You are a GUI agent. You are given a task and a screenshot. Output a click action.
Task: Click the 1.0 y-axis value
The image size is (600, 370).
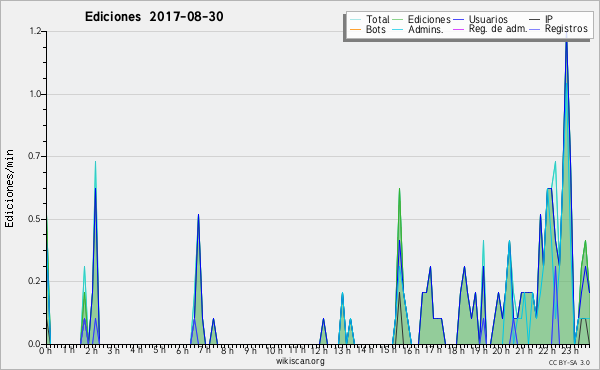pos(35,94)
